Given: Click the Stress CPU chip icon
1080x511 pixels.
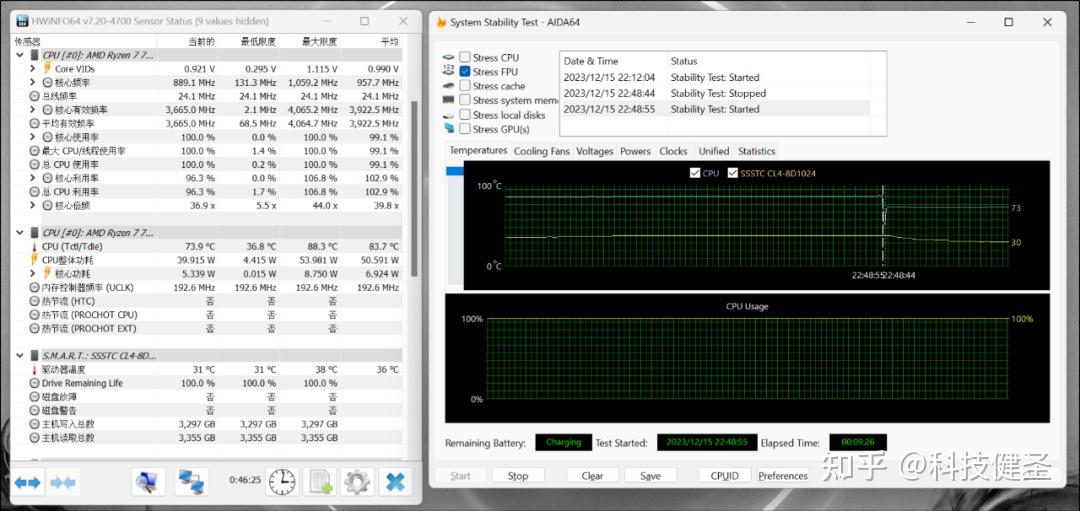Looking at the screenshot, I should (x=449, y=57).
